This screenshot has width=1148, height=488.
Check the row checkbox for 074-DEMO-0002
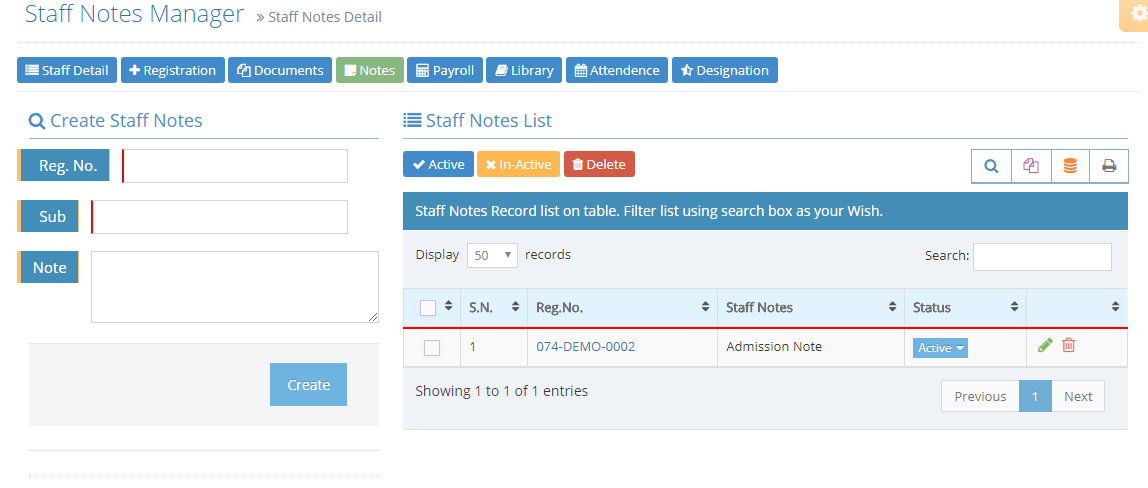point(432,348)
